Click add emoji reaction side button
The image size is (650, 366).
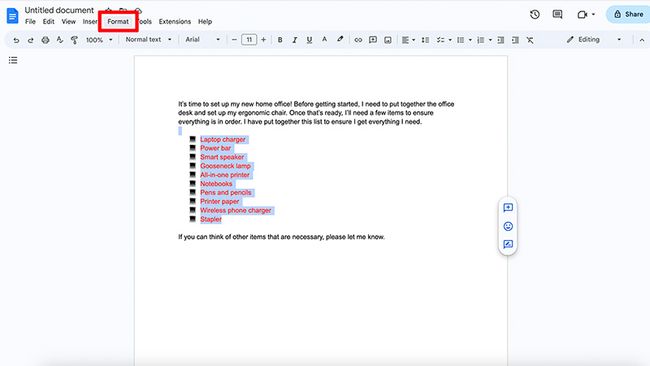508,226
